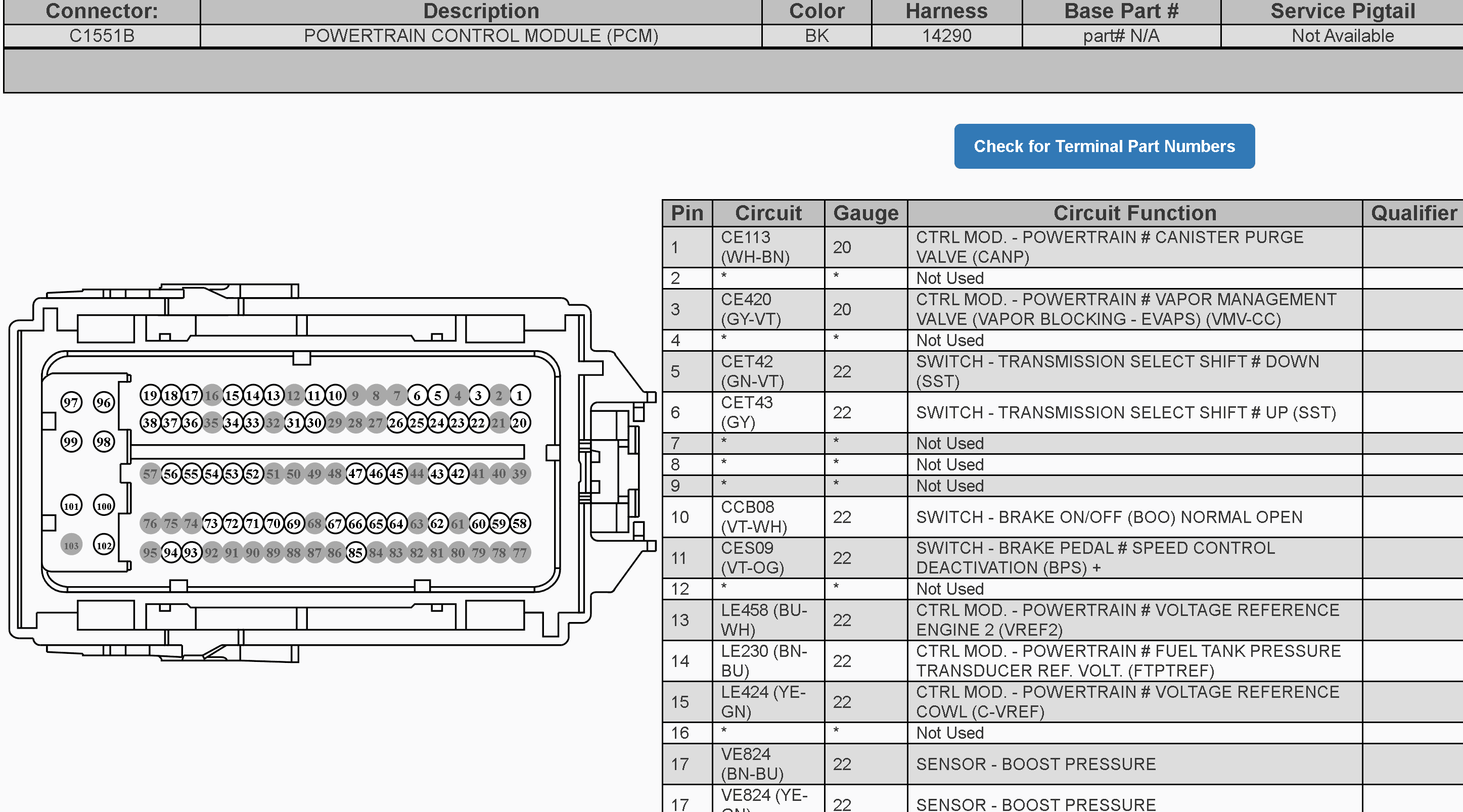This screenshot has width=1463, height=812.
Task: Select pin 47 in connector diagram
Action: click(355, 473)
